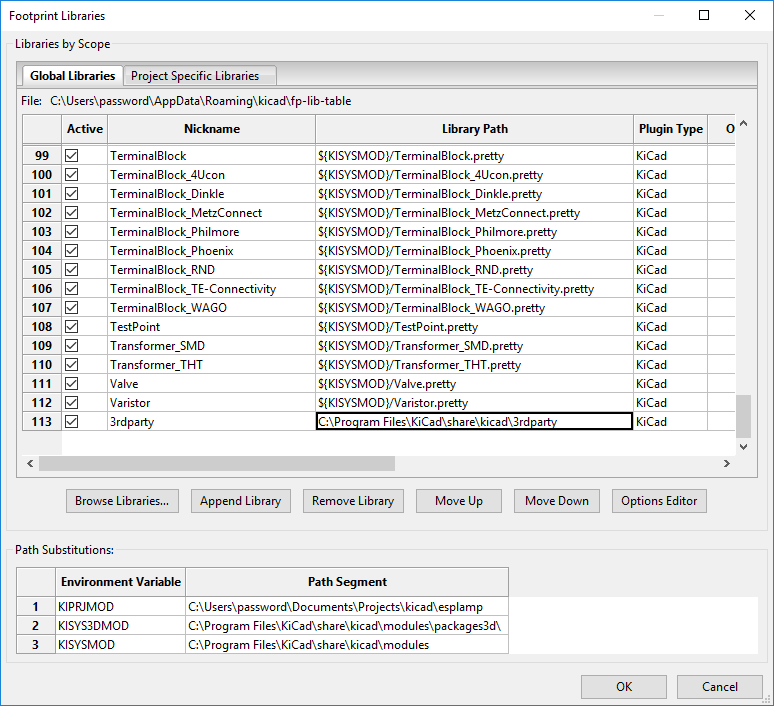Viewport: 774px width, 706px height.
Task: Select Transformer_THT nickname cell
Action: point(212,365)
